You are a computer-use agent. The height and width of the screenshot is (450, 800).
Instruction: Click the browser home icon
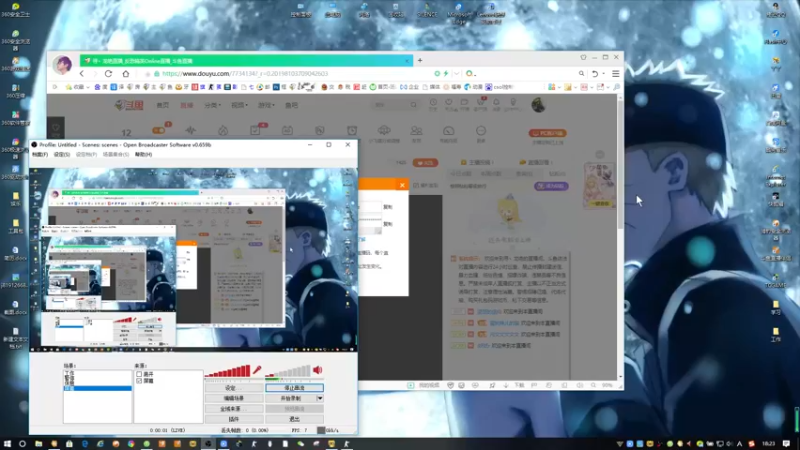click(x=126, y=73)
